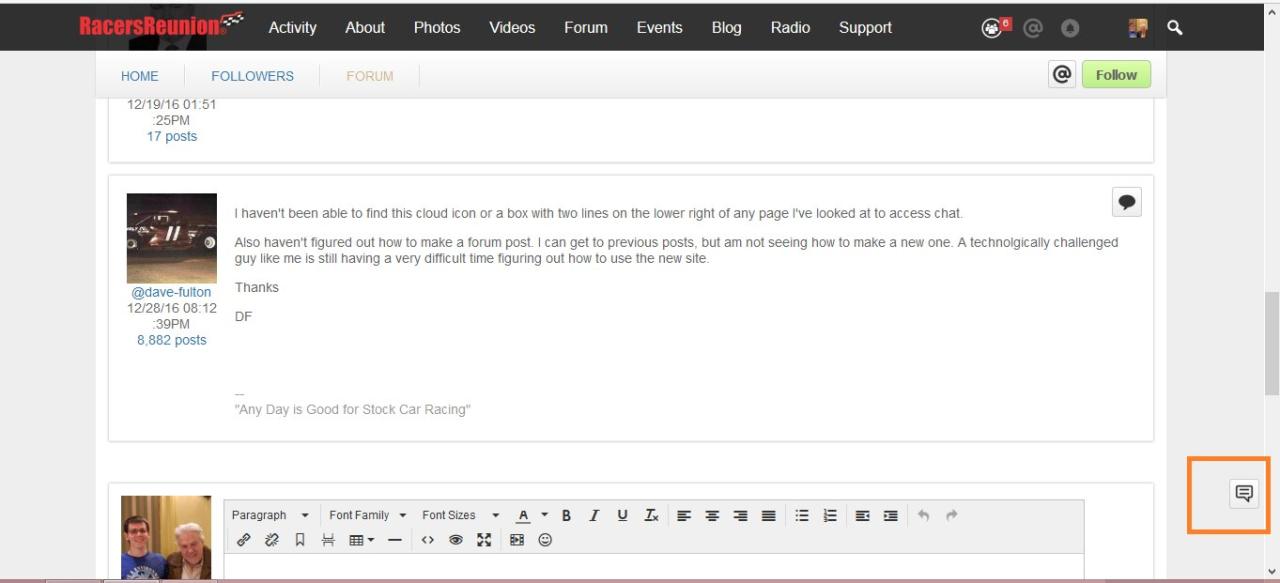Open source code view in editor
The width and height of the screenshot is (1280, 583).
pyautogui.click(x=427, y=540)
